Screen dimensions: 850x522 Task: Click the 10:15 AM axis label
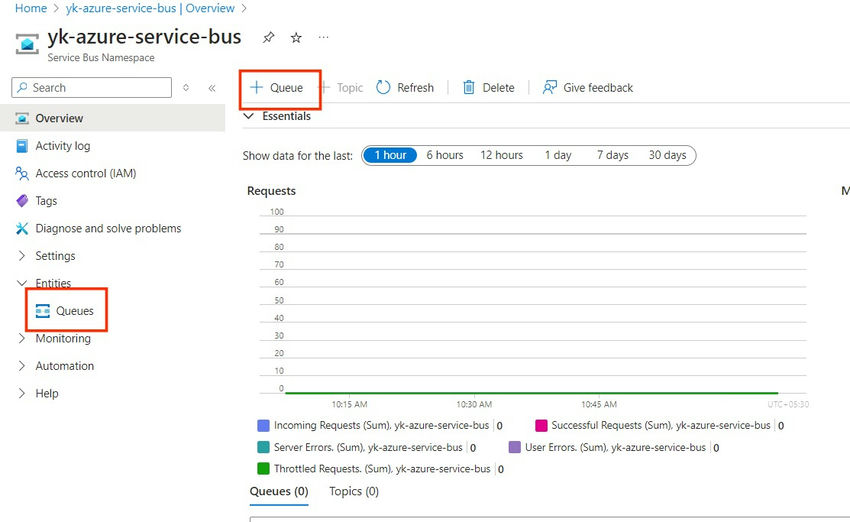pyautogui.click(x=349, y=404)
